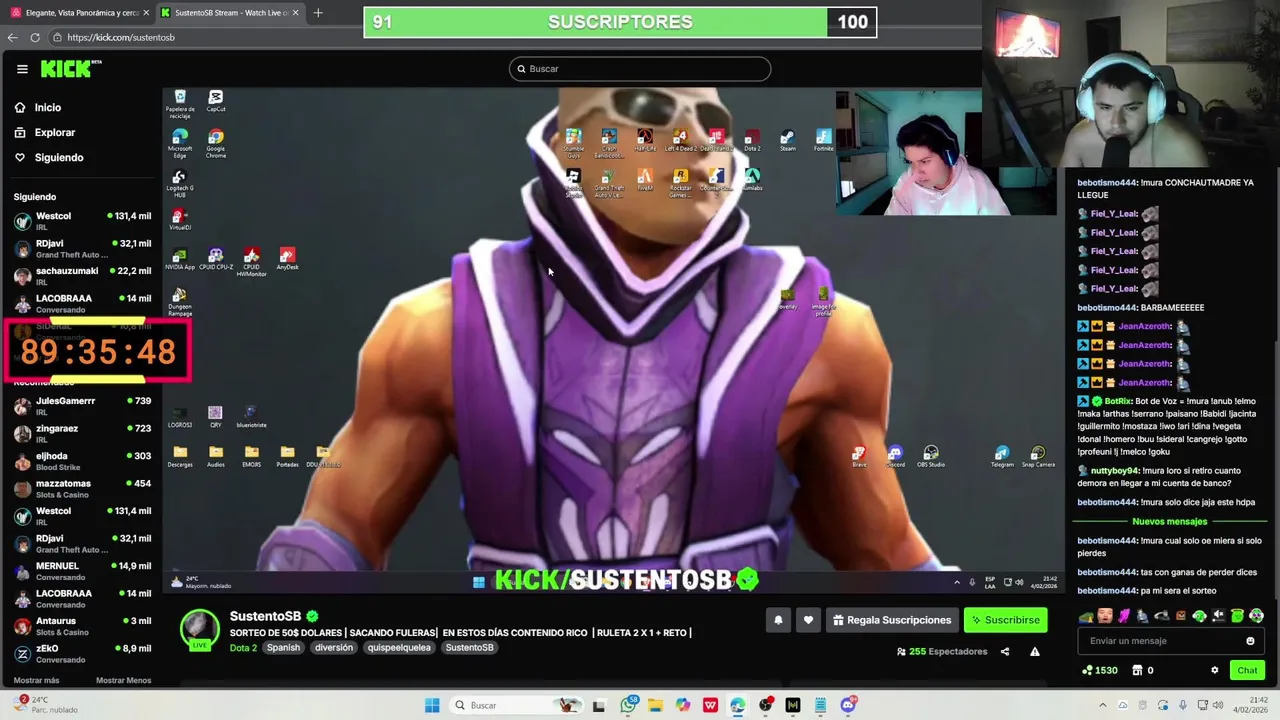Click the taskbar microphone icon
1280x720 pixels.
click(1183, 705)
